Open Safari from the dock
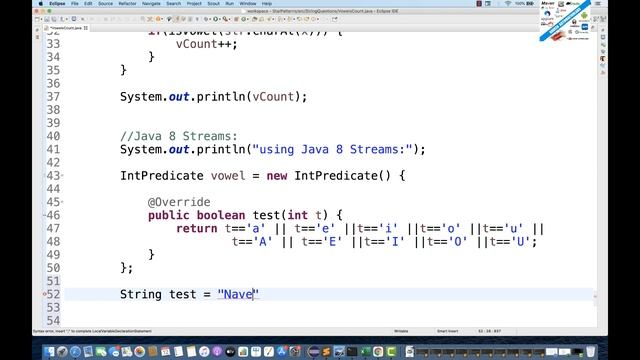Image resolution: width=640 pixels, height=360 pixels. coord(75,351)
